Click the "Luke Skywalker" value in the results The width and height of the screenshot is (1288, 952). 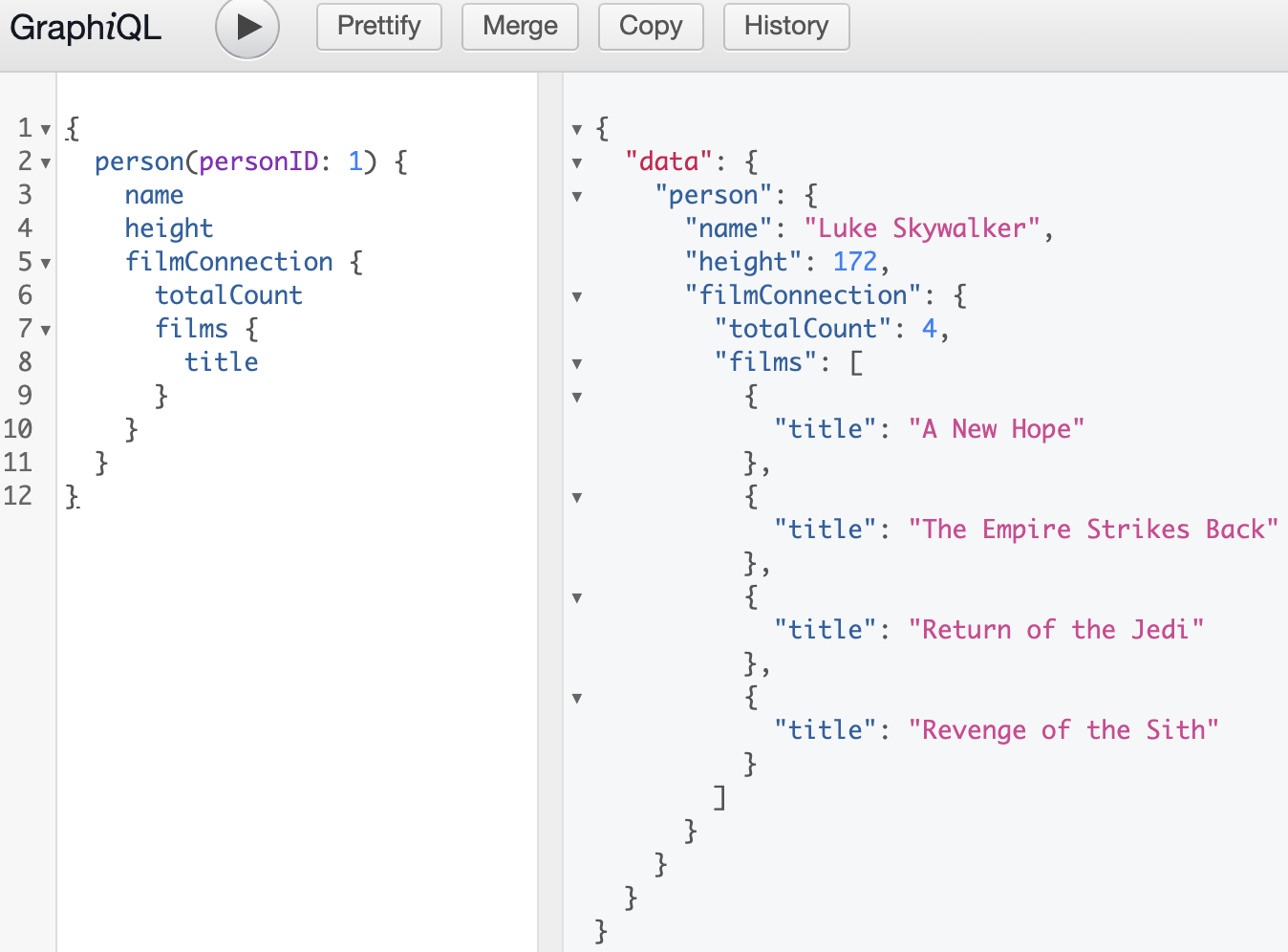[922, 228]
